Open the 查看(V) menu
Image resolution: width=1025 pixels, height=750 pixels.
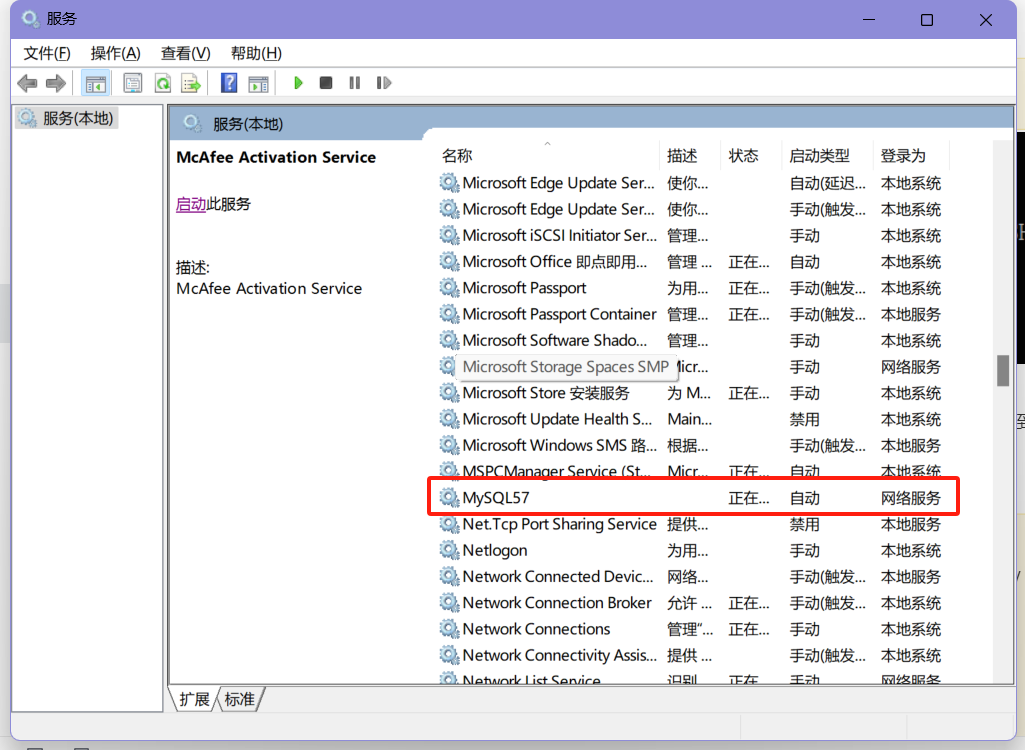point(185,53)
